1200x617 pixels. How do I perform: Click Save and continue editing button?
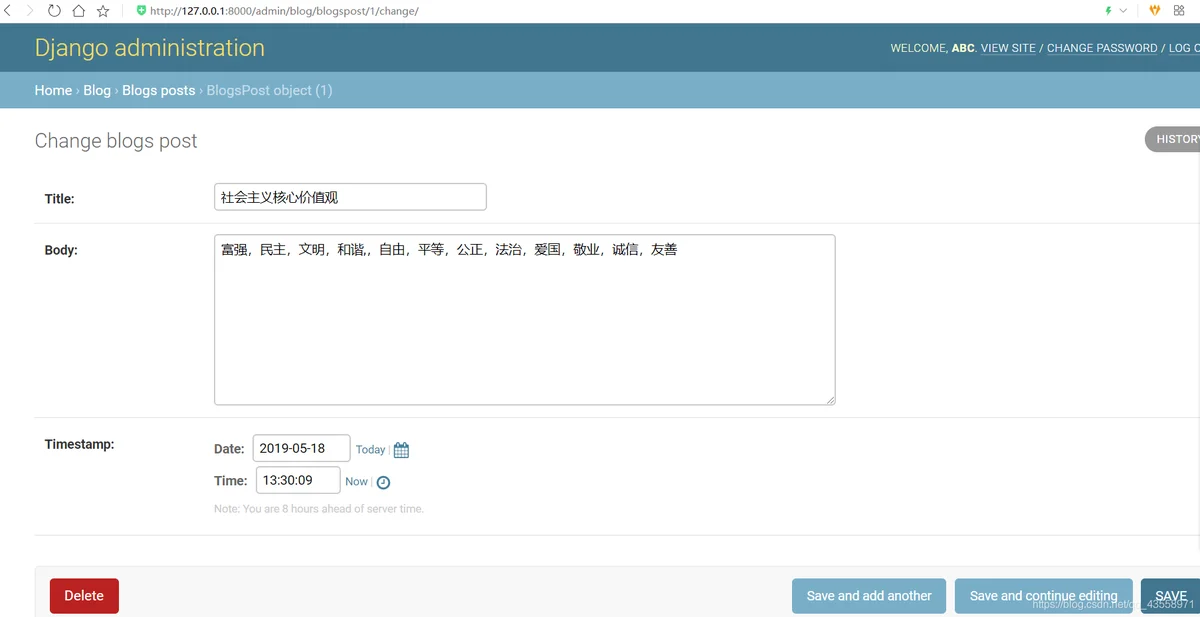[1044, 596]
